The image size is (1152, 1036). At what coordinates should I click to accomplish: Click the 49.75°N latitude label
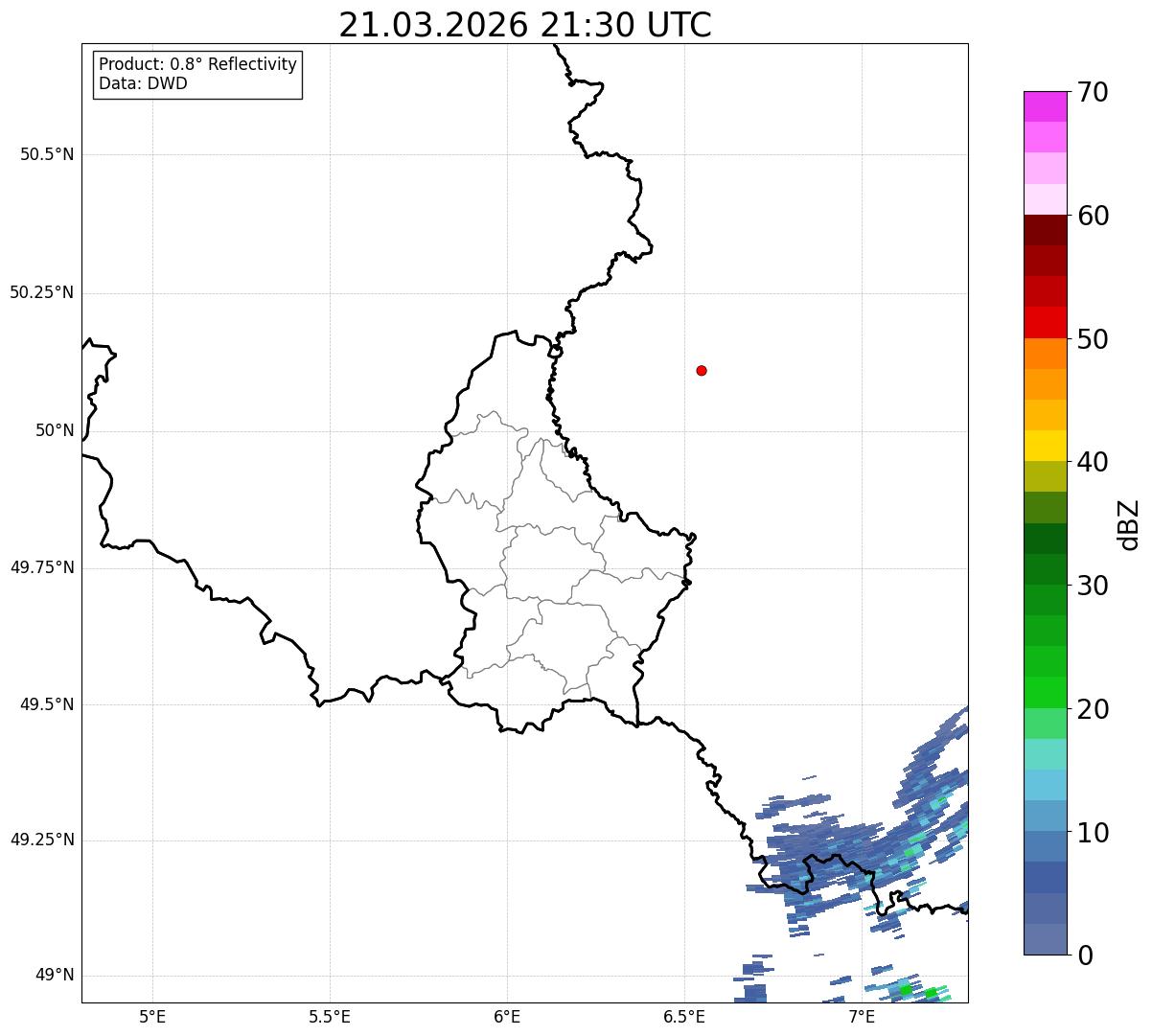tap(42, 567)
